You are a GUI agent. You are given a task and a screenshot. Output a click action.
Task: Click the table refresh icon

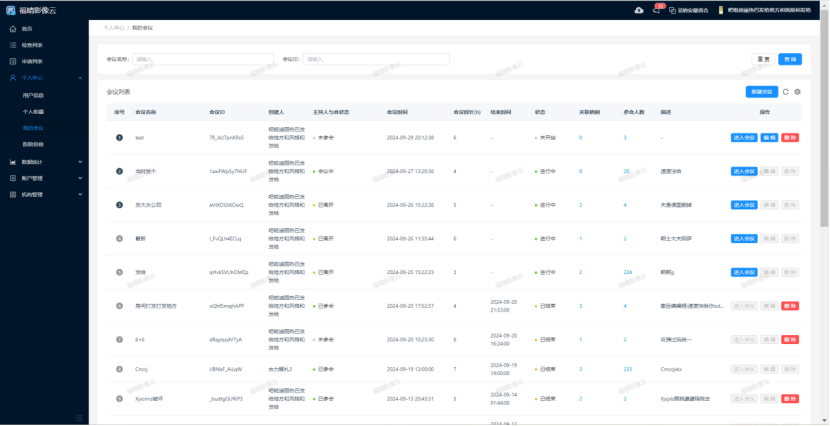tap(786, 91)
